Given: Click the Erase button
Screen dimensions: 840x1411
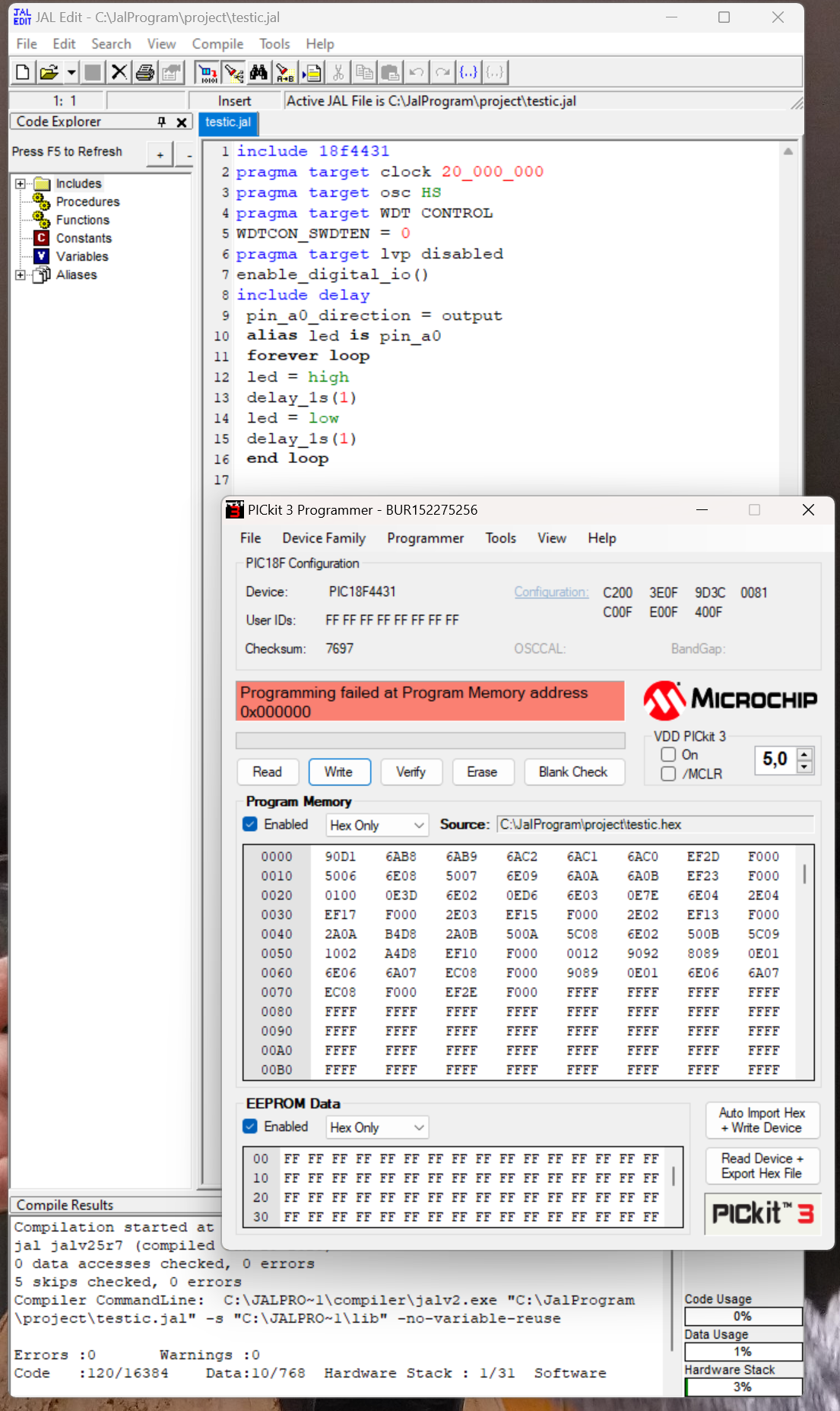Looking at the screenshot, I should [x=482, y=772].
